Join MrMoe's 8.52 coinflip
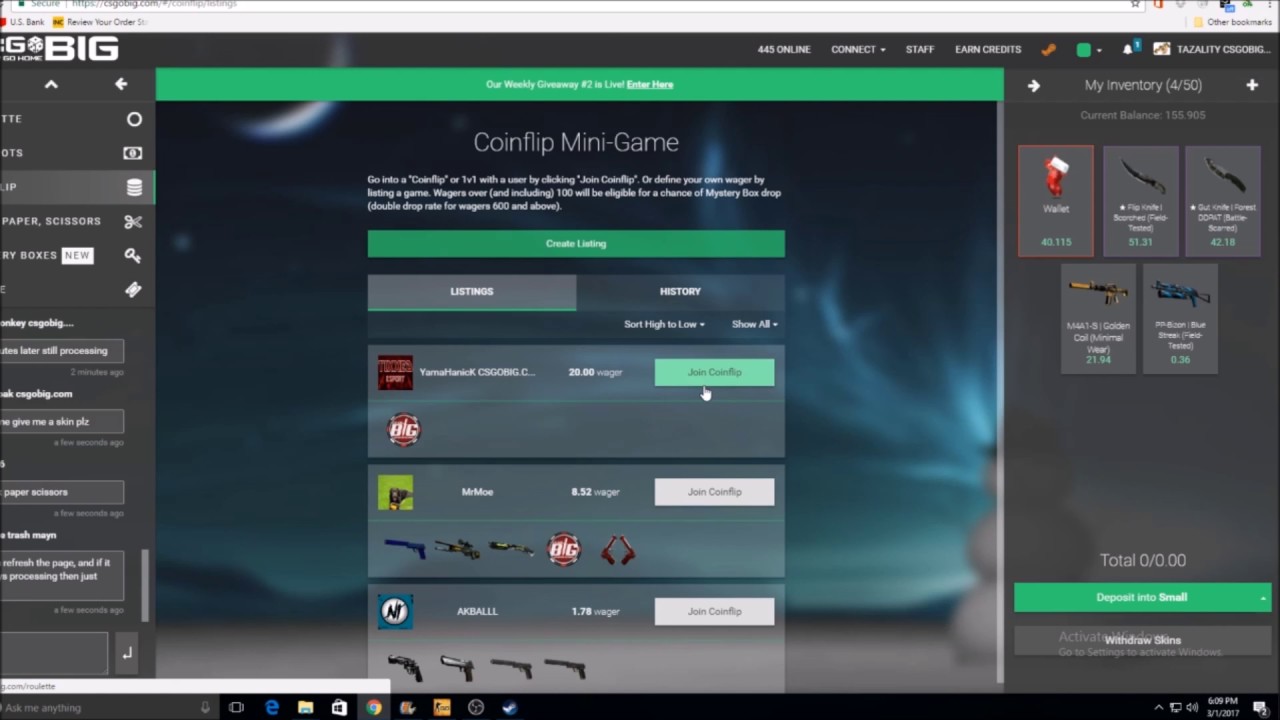This screenshot has width=1280, height=720. coord(714,492)
